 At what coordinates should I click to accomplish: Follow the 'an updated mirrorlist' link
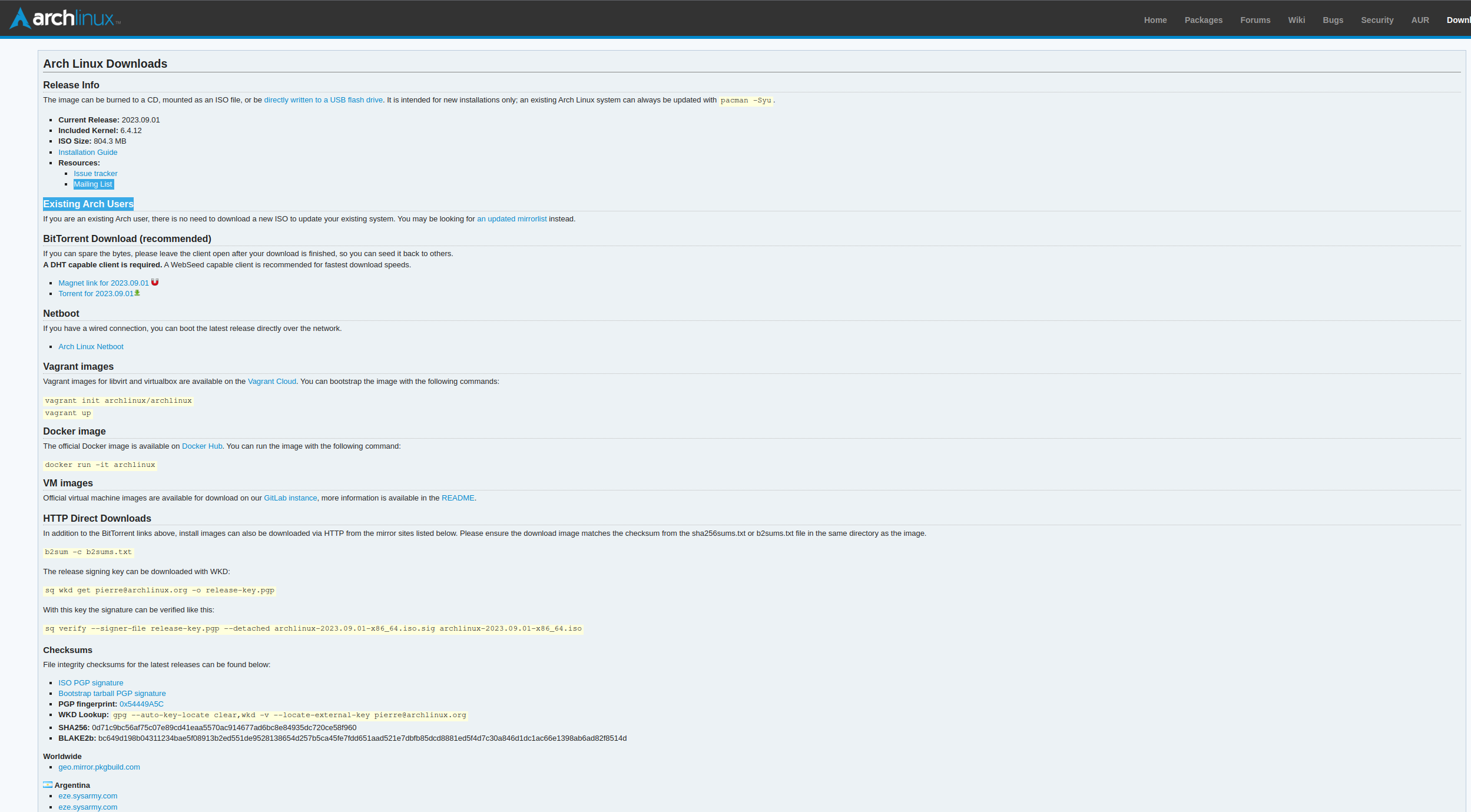tap(512, 219)
